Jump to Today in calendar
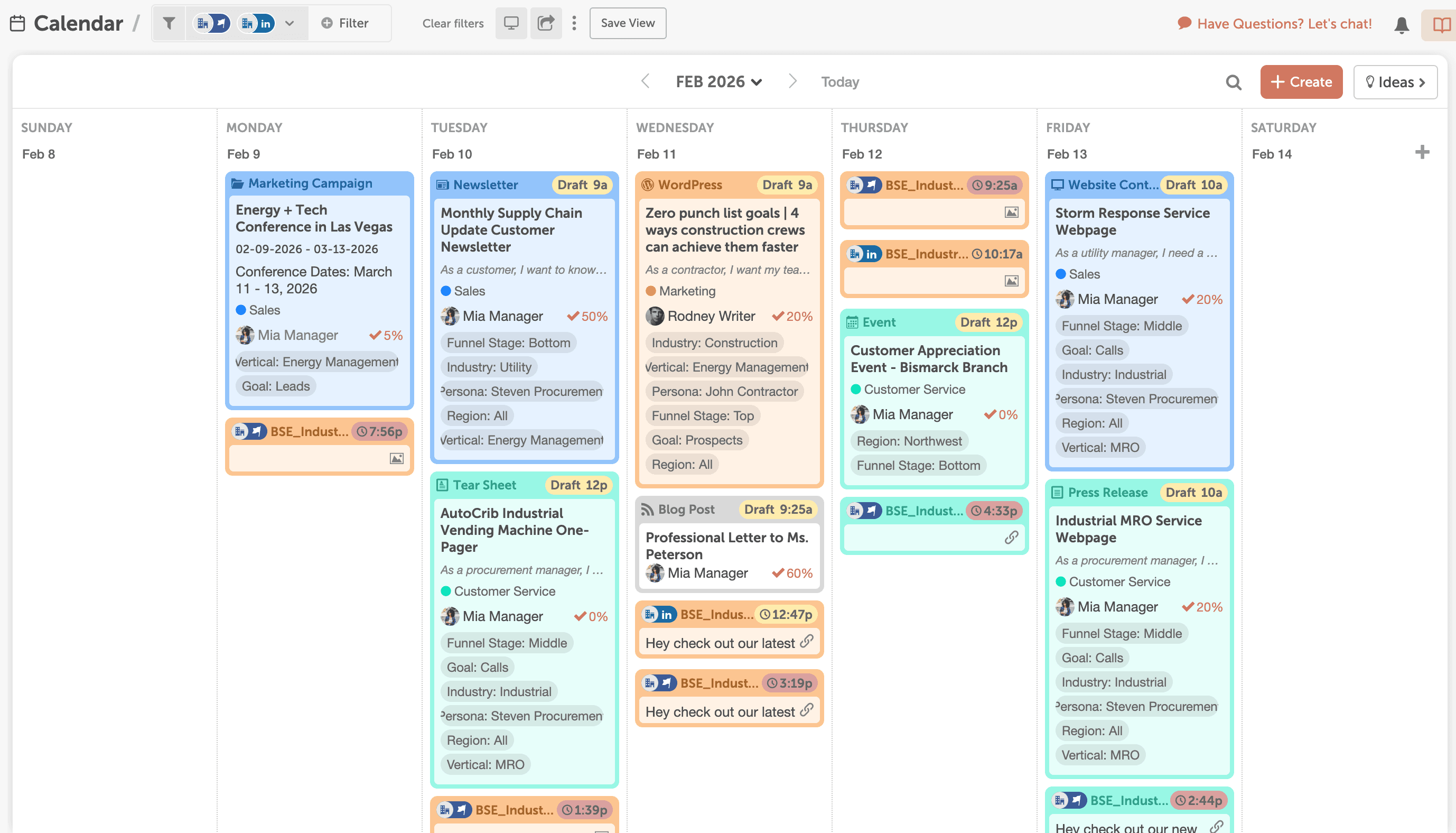The width and height of the screenshot is (1456, 833). (839, 82)
